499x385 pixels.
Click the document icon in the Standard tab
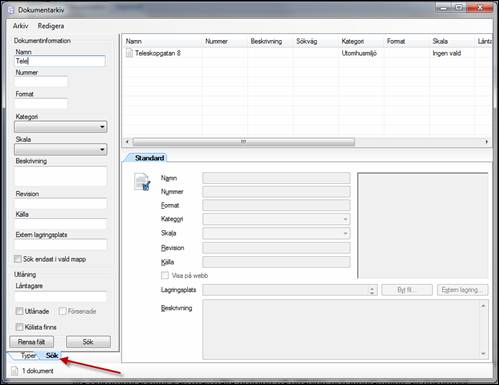pos(142,182)
